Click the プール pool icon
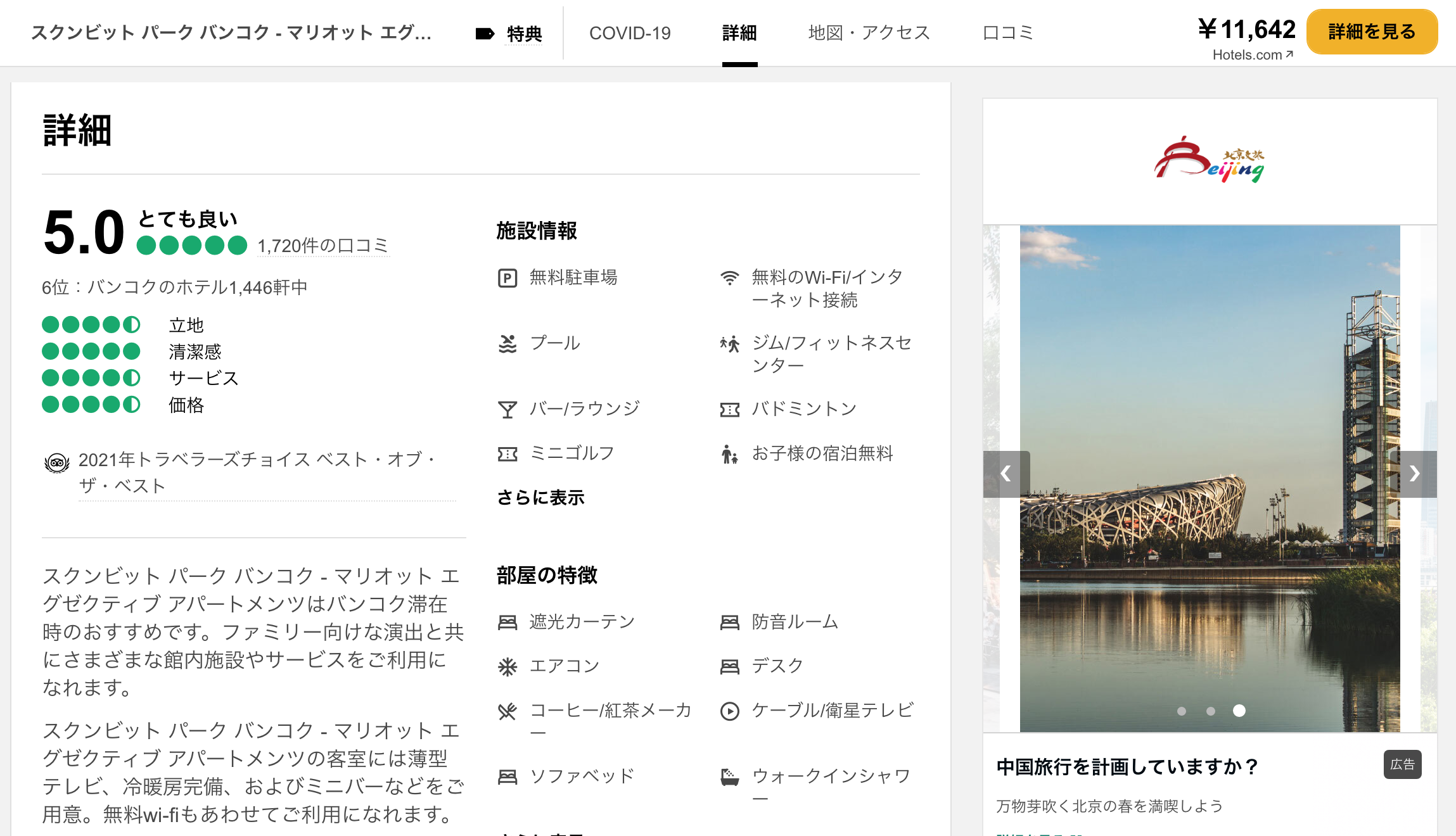Image resolution: width=1456 pixels, height=836 pixels. [507, 343]
